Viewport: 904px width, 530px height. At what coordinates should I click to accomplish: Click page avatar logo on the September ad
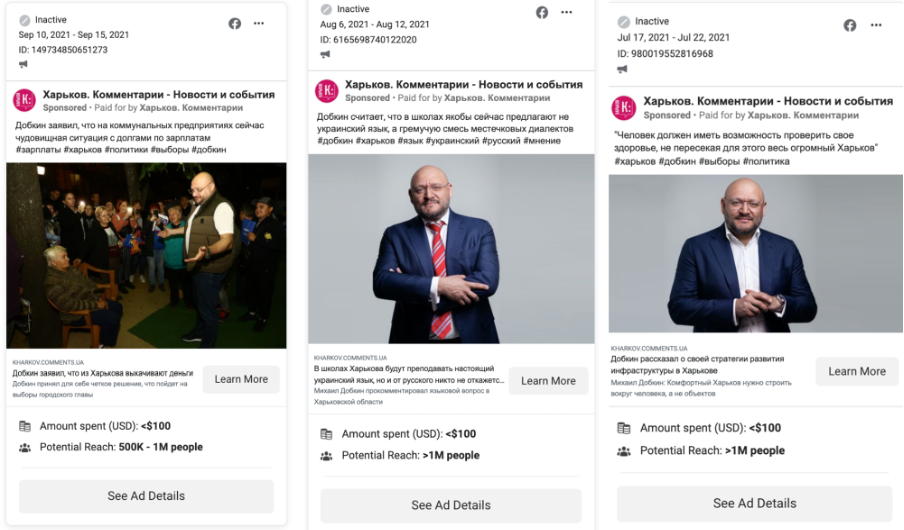(24, 100)
